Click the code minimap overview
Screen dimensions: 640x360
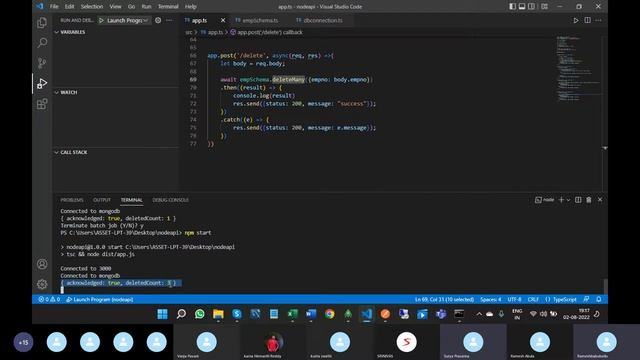(x=578, y=68)
